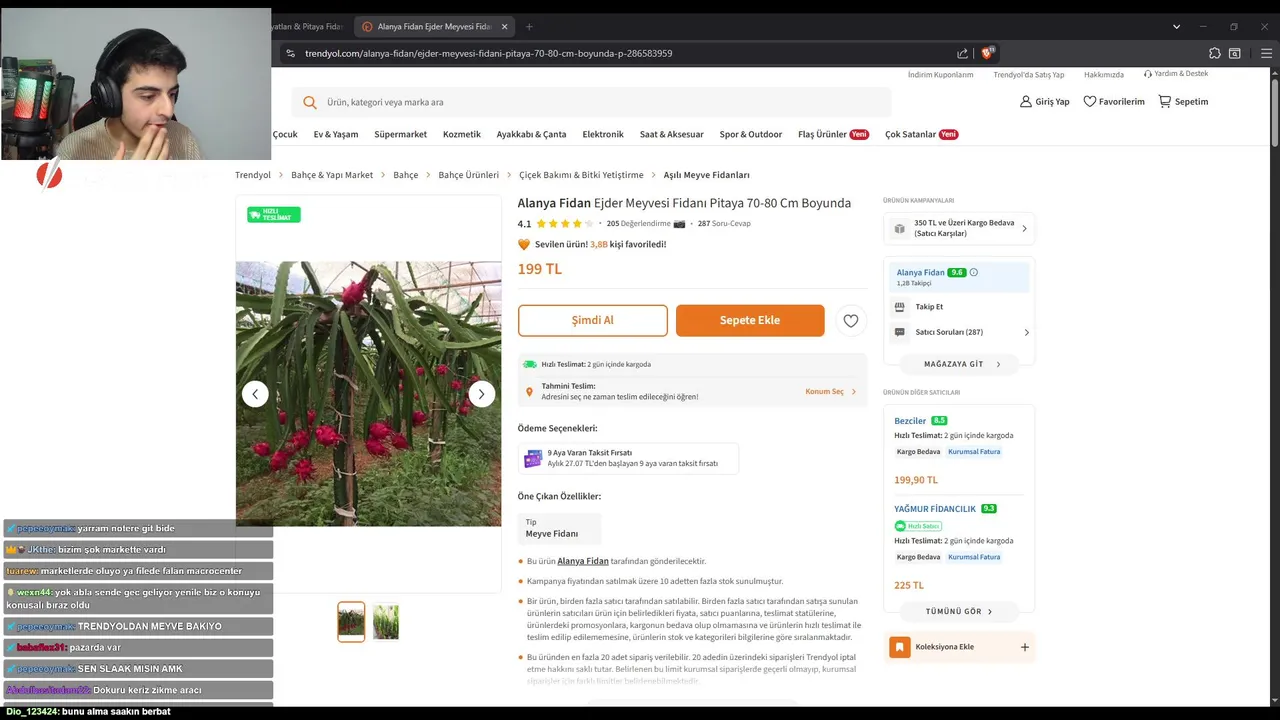This screenshot has height=720, width=1280.
Task: Show the next product image with right arrow
Action: 481,394
